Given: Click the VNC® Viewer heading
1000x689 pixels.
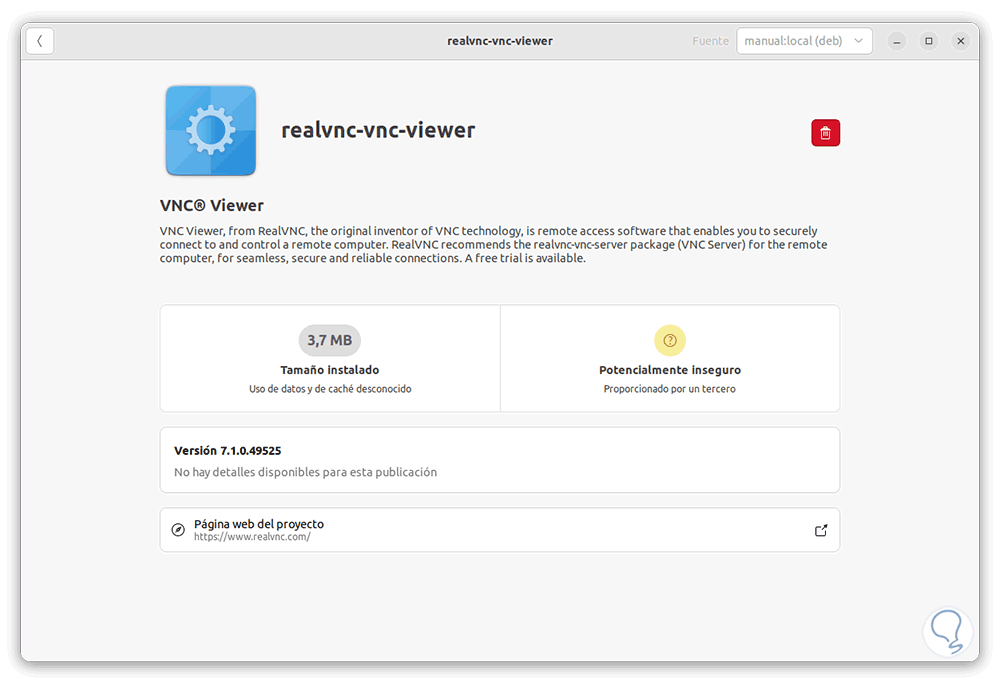Looking at the screenshot, I should tap(212, 205).
